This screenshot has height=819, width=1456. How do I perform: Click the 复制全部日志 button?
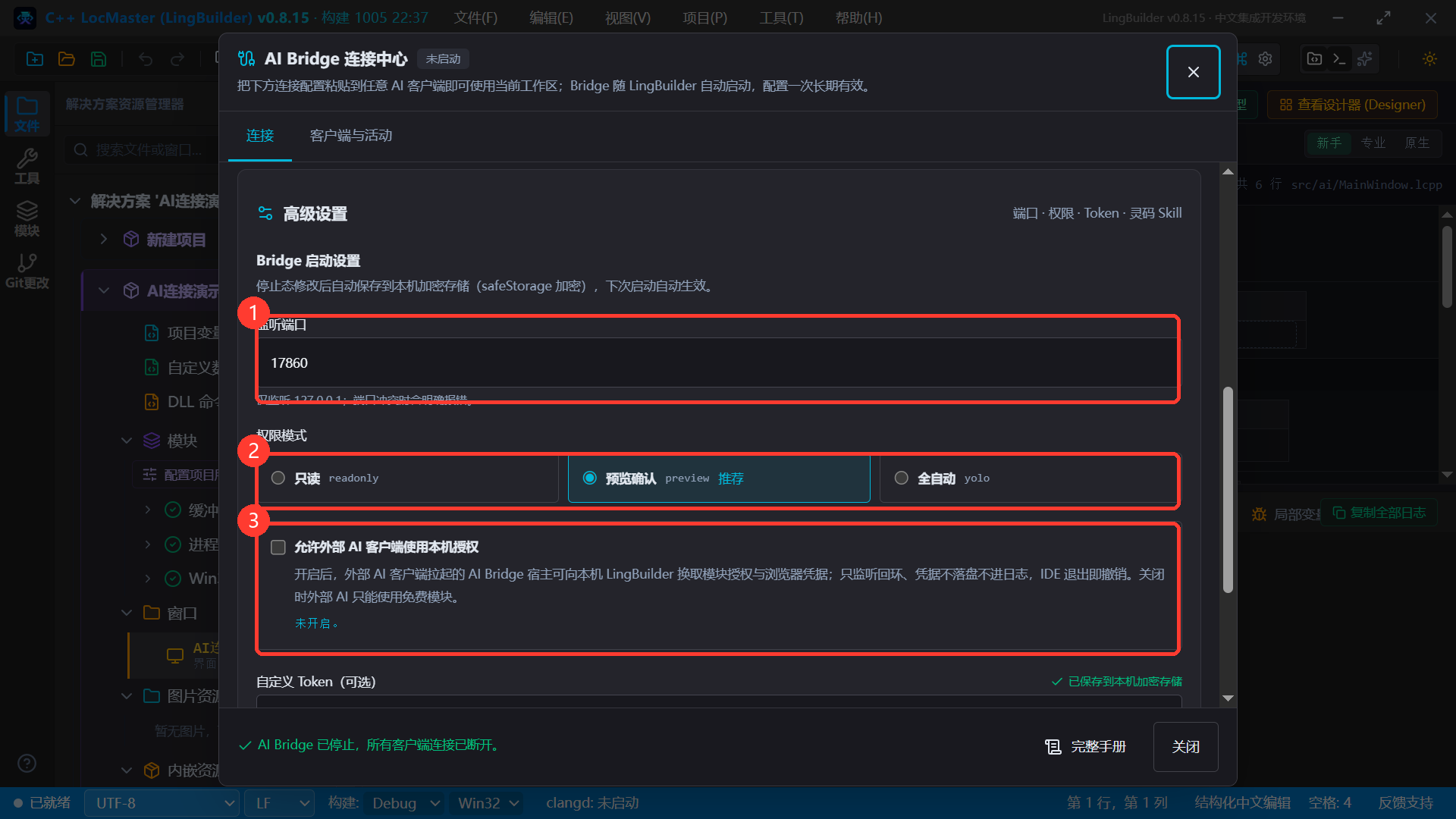pyautogui.click(x=1379, y=513)
